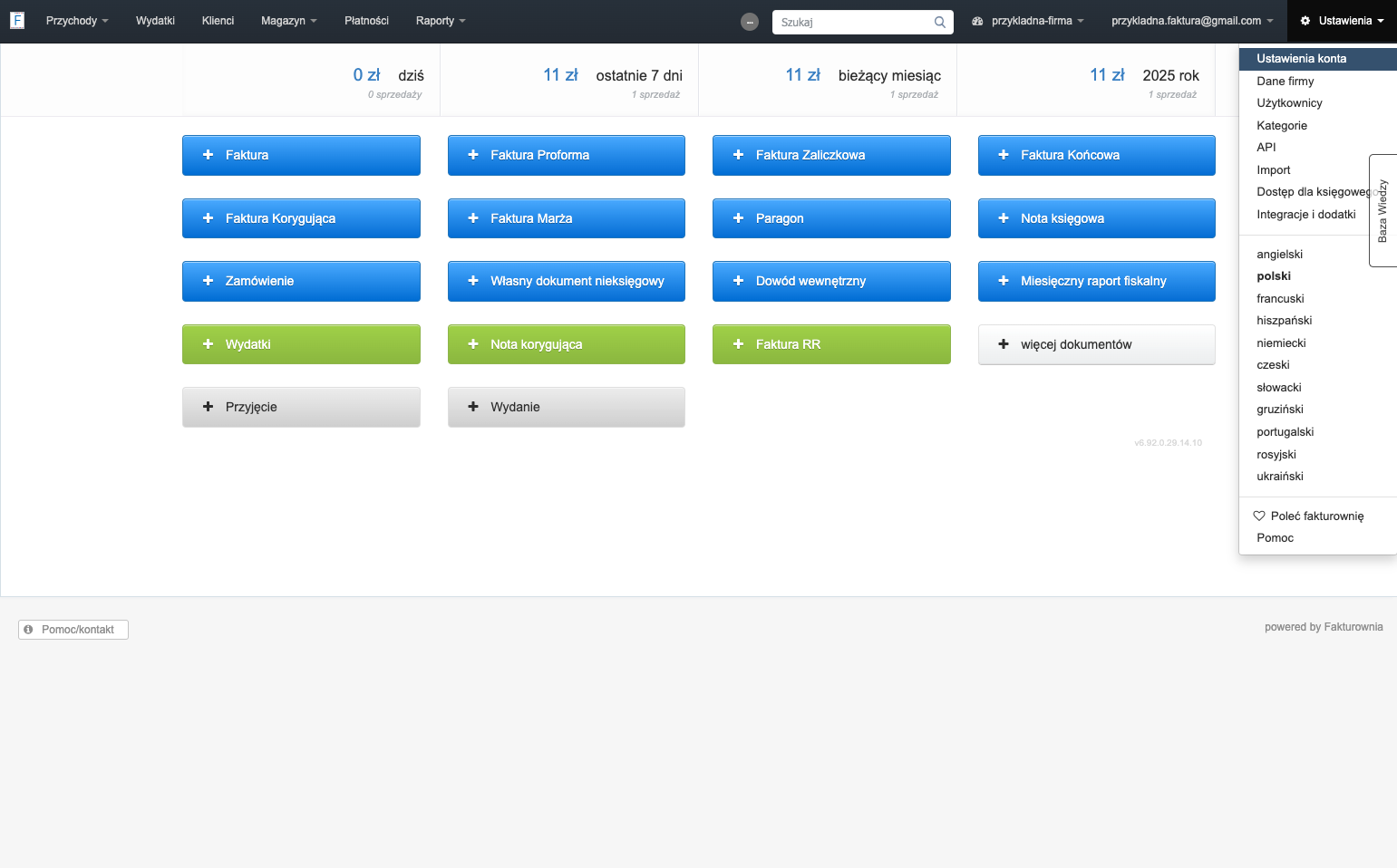Click the plus icon on więcej dokumentów
This screenshot has height=868, width=1397.
pyautogui.click(x=1004, y=344)
